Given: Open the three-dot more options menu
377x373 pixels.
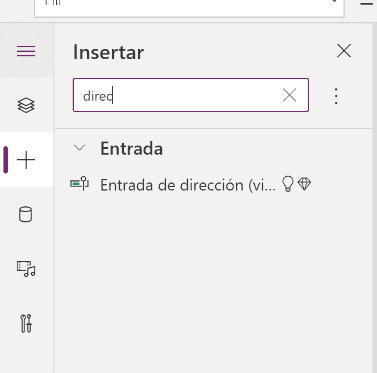Looking at the screenshot, I should pos(336,96).
